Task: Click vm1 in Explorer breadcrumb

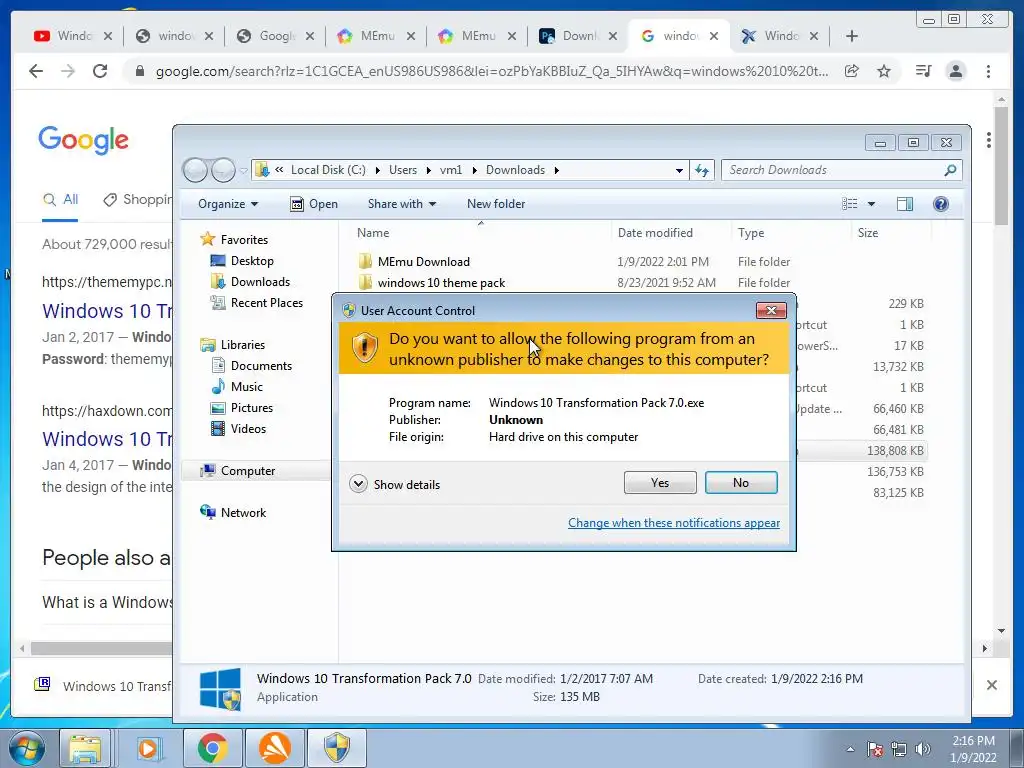Action: [x=451, y=170]
